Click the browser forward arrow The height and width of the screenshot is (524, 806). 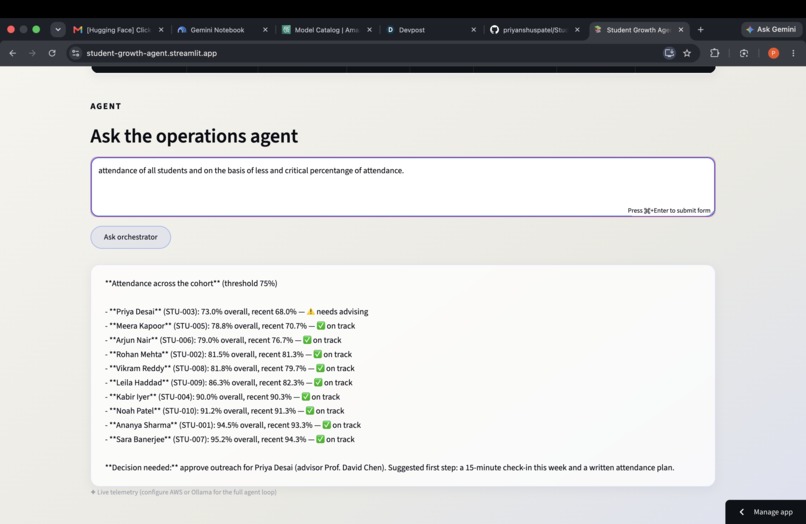[x=32, y=53]
